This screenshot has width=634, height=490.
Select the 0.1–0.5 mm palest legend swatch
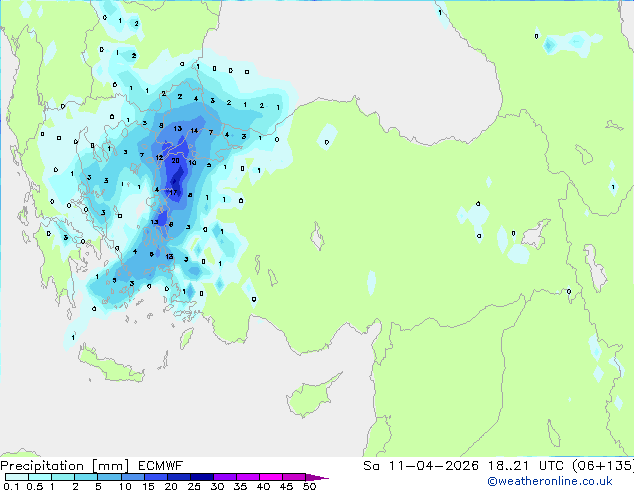point(17,477)
